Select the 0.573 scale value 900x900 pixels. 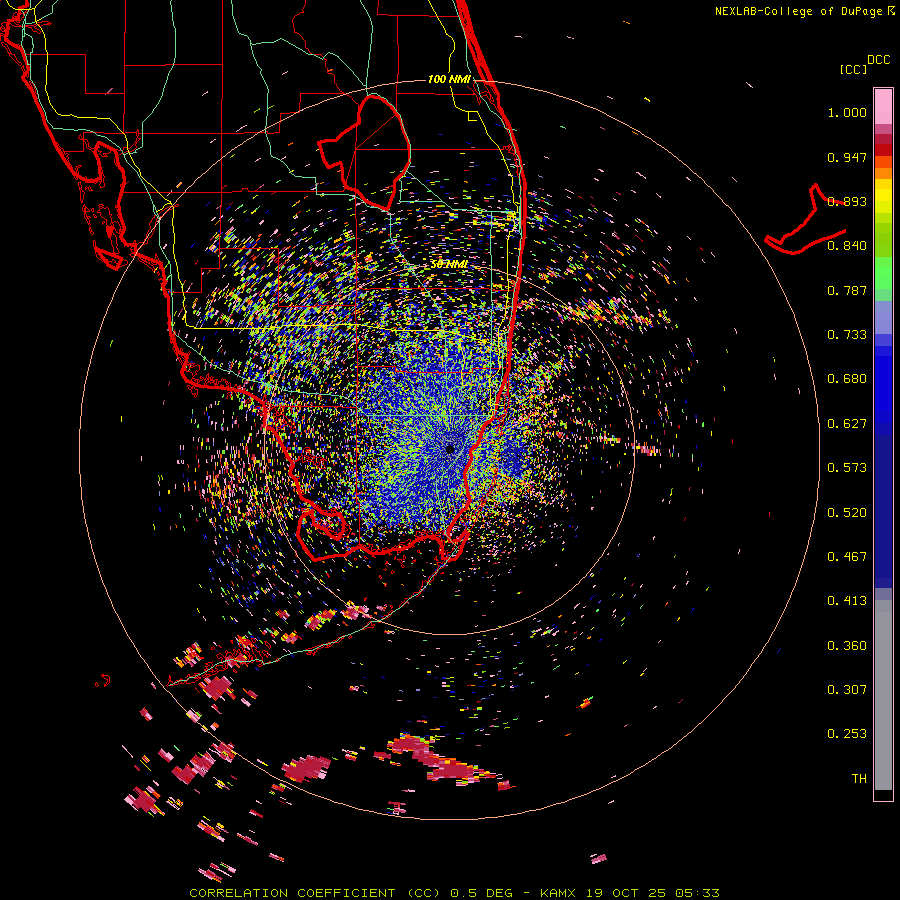(847, 468)
